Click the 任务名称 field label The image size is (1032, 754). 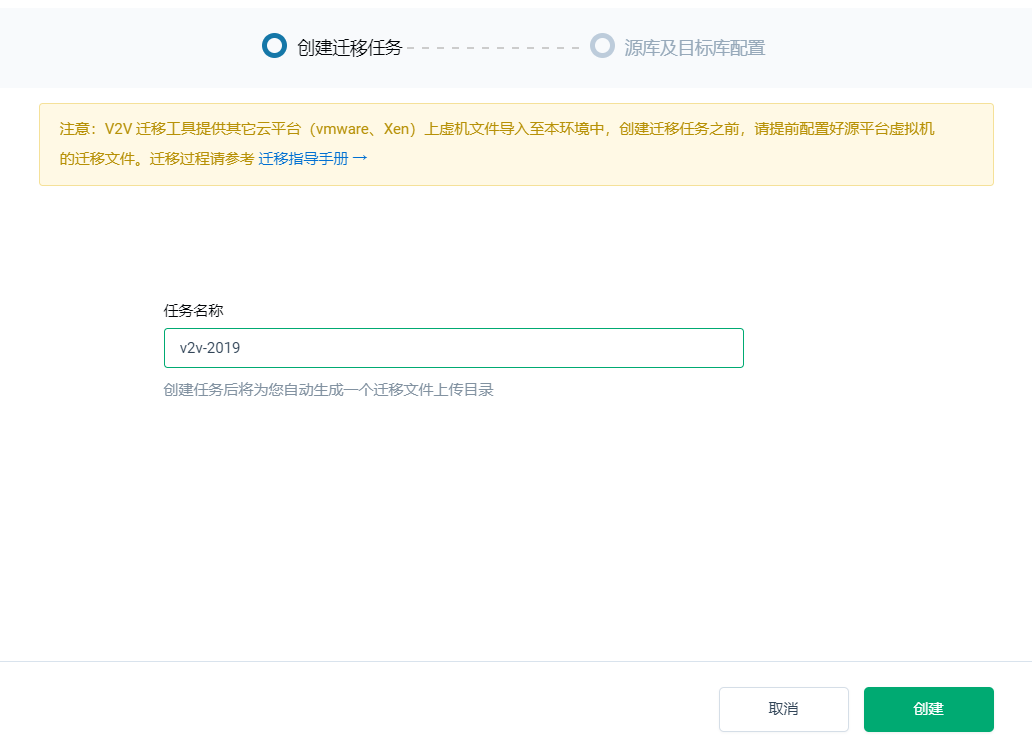pyautogui.click(x=193, y=311)
